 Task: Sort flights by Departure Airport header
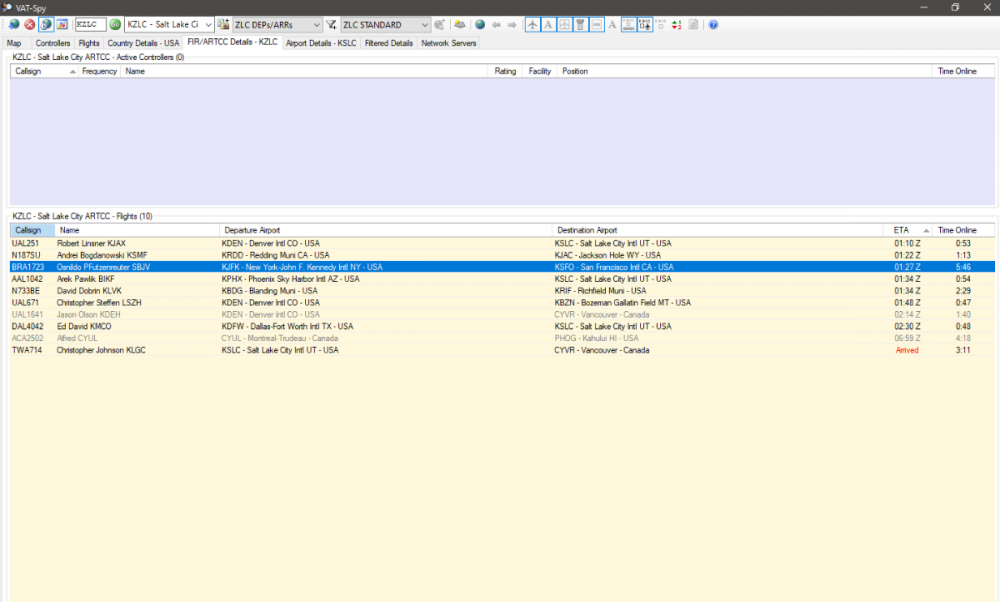click(253, 230)
